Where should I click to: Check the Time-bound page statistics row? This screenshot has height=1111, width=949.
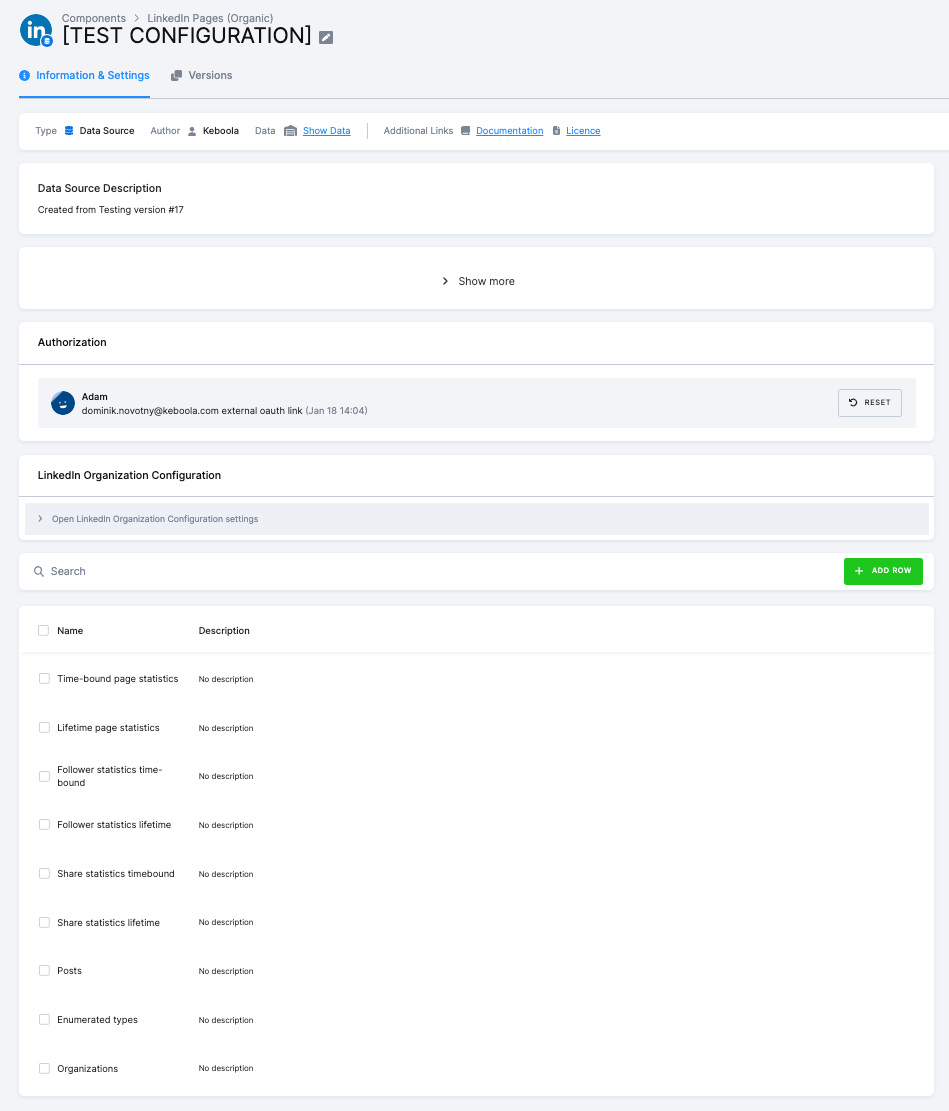click(44, 679)
